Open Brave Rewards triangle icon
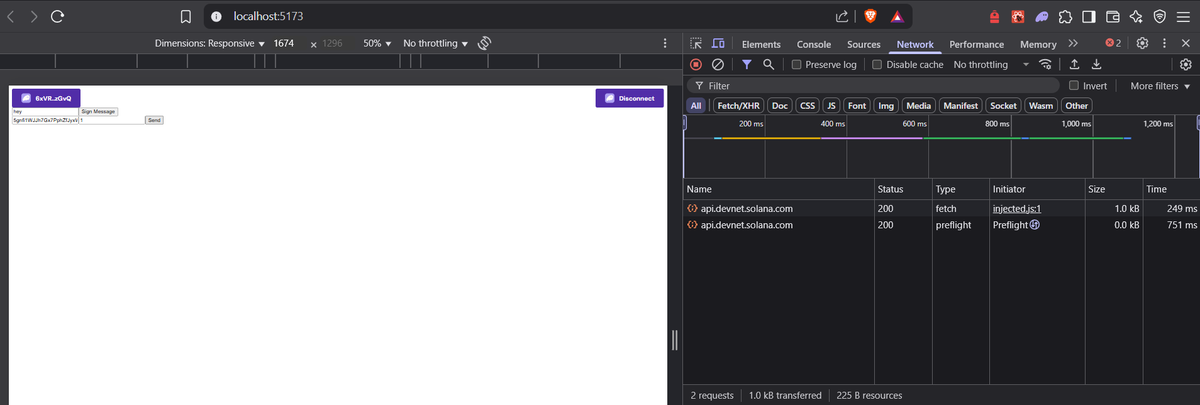Image resolution: width=1200 pixels, height=405 pixels. coord(897,16)
